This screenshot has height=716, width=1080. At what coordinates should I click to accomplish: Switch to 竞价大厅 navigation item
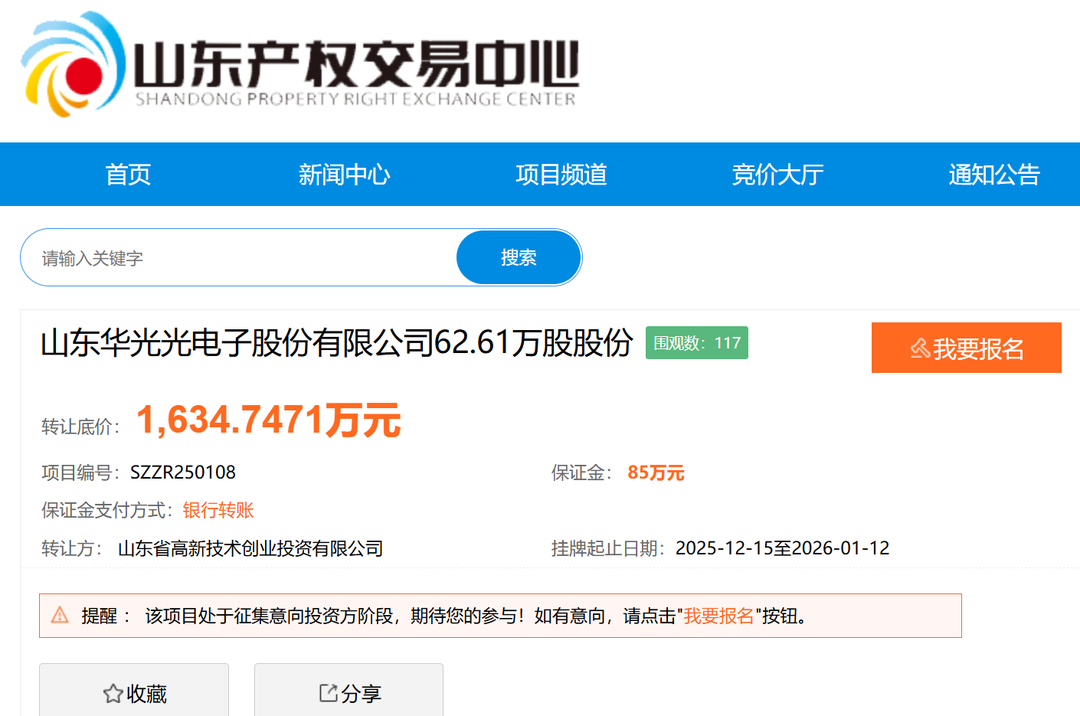coord(777,175)
